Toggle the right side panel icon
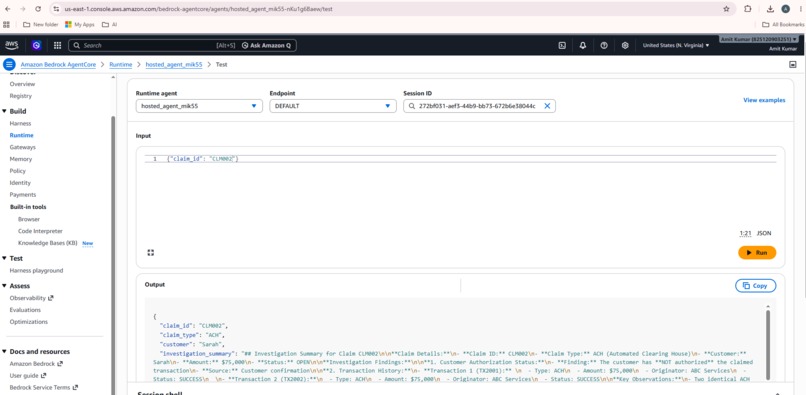Image resolution: width=806 pixels, height=395 pixels. pos(793,64)
